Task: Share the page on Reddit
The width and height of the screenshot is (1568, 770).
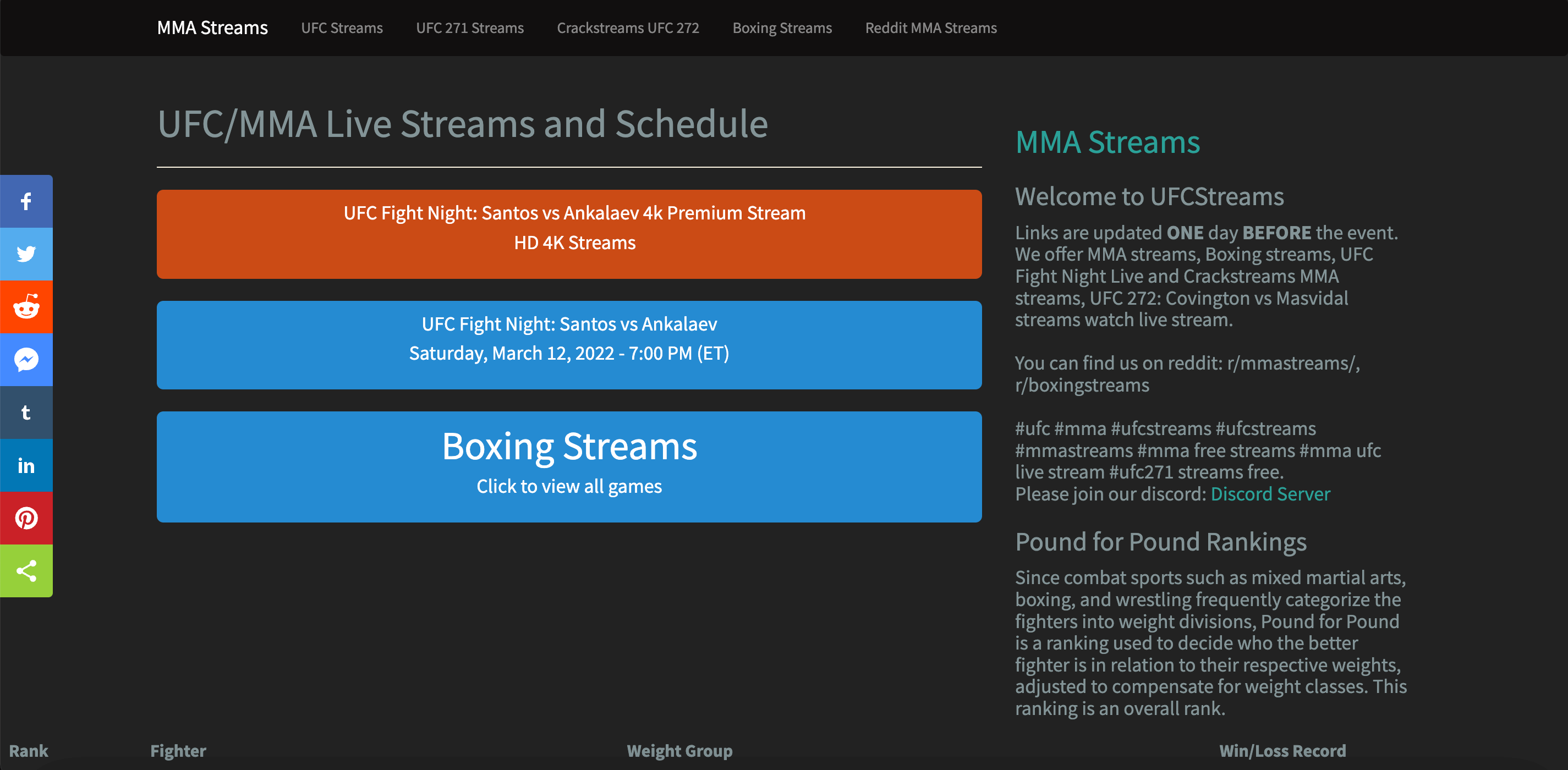Action: tap(26, 307)
